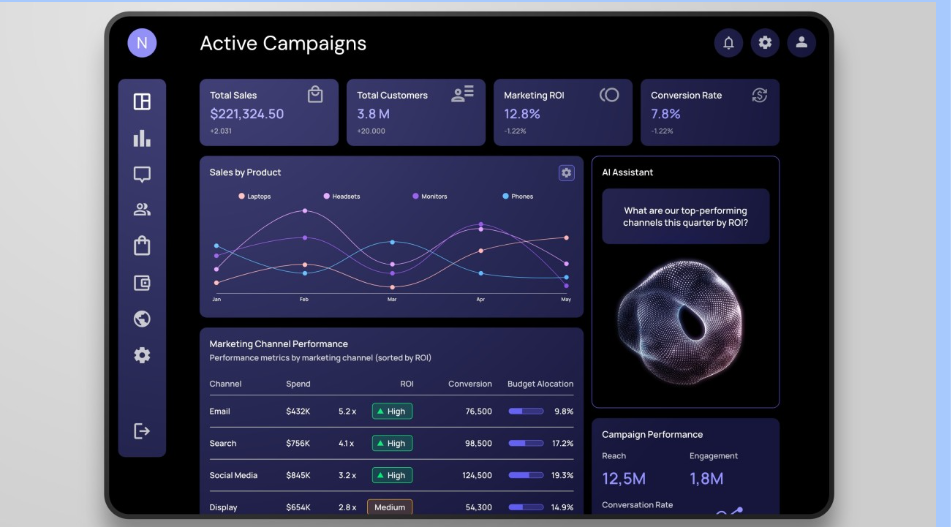Open settings gear in top header

[765, 43]
